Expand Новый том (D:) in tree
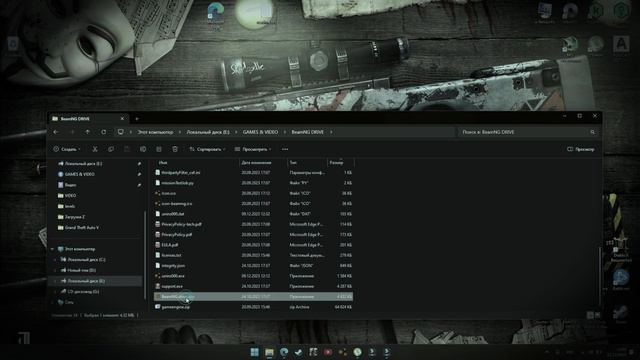The width and height of the screenshot is (640, 360). click(56, 270)
